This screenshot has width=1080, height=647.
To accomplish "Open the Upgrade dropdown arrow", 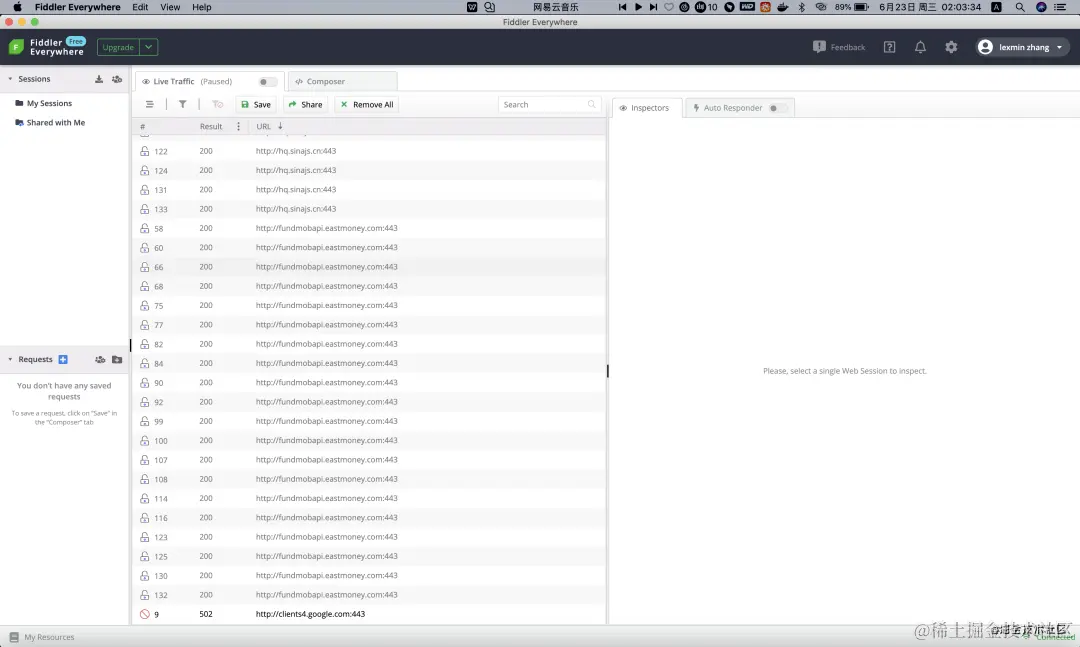I will (149, 48).
